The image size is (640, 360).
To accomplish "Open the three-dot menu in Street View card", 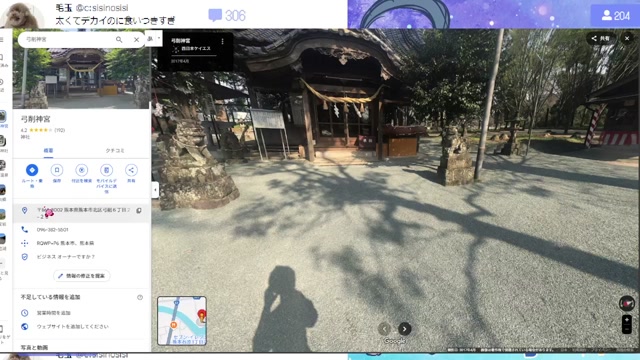I will tap(222, 41).
